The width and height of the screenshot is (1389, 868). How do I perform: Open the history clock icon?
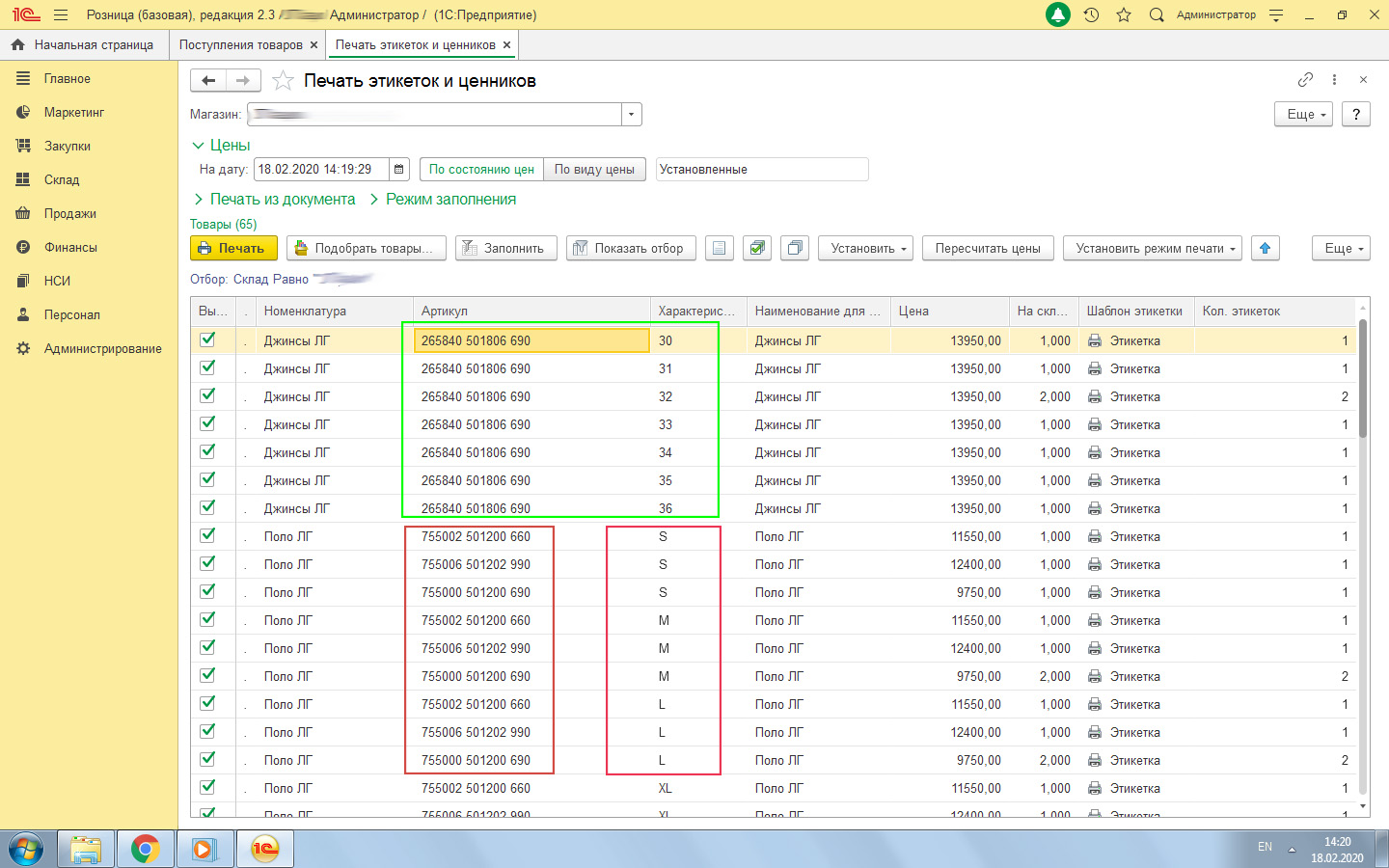point(1091,14)
